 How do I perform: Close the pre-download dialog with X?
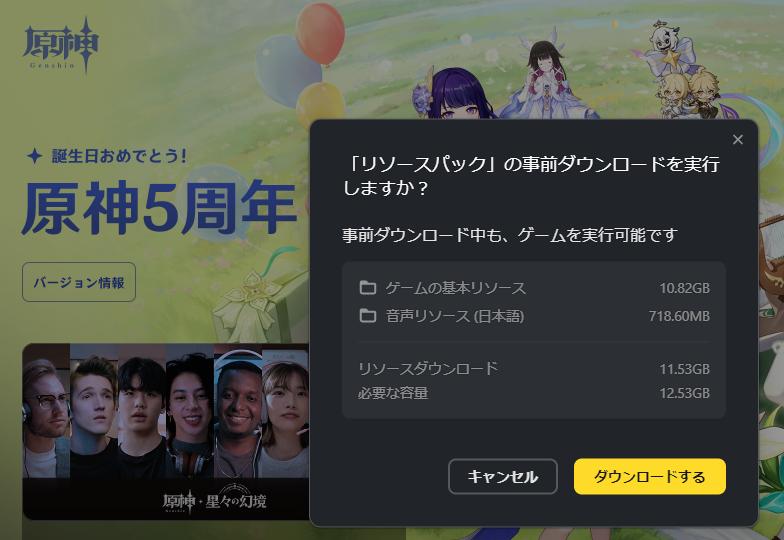click(738, 140)
